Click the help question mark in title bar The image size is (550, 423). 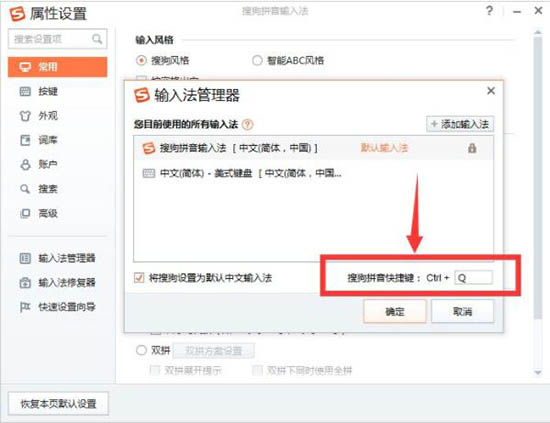[x=489, y=11]
